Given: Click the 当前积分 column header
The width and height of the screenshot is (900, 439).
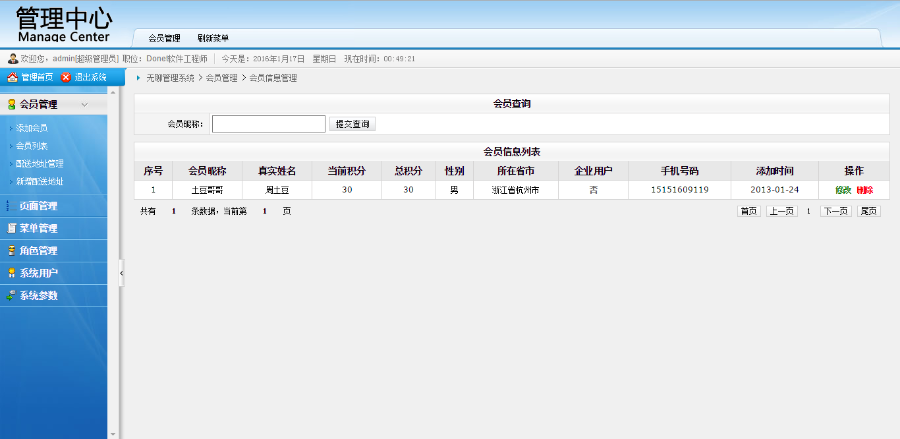Looking at the screenshot, I should coord(347,171).
